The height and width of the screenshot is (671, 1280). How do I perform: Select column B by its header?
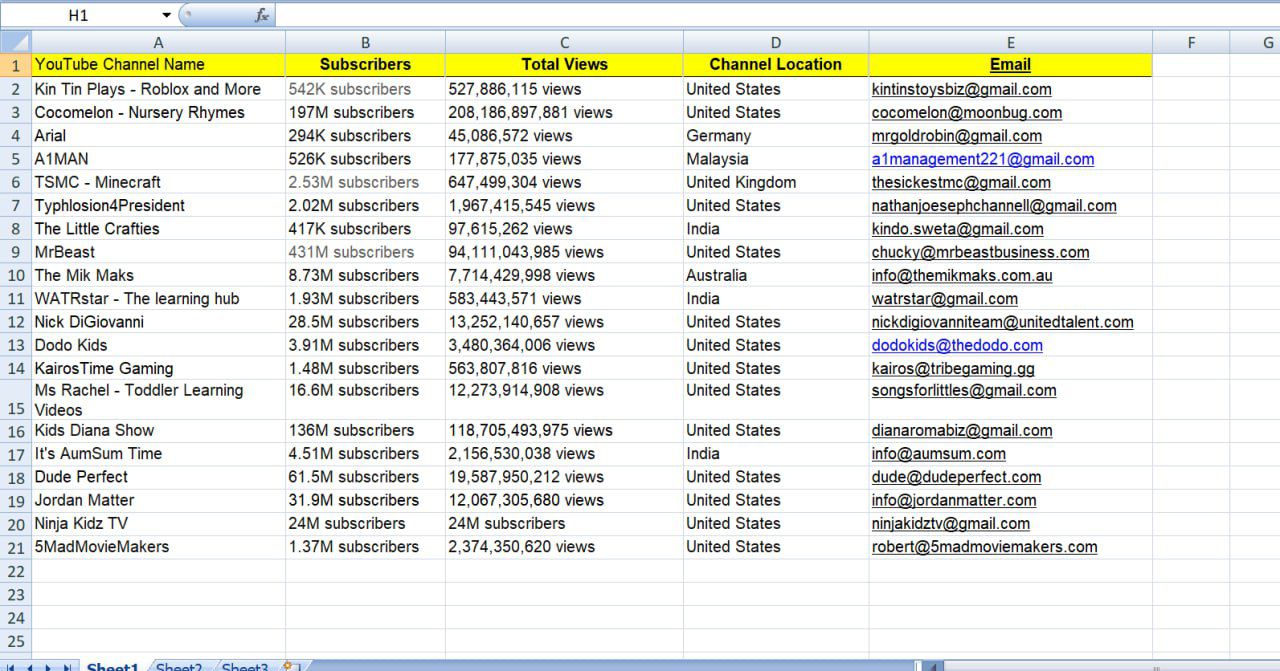(365, 42)
